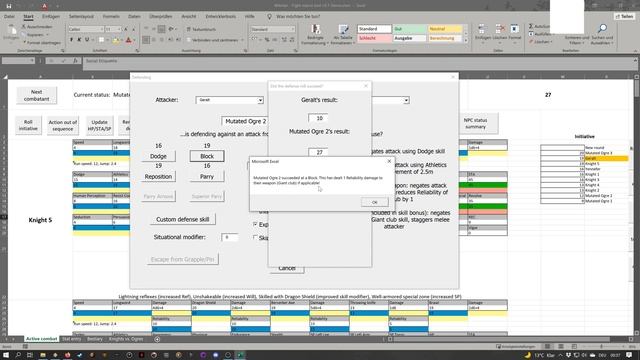This screenshot has height=360, width=640.
Task: Open the Datei ribbon tab
Action: [9, 16]
